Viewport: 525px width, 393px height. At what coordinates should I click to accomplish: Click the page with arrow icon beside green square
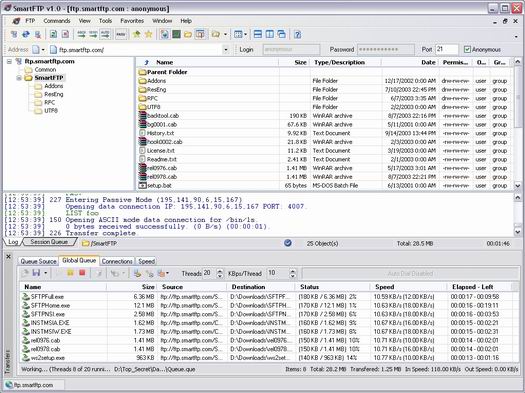(x=164, y=34)
